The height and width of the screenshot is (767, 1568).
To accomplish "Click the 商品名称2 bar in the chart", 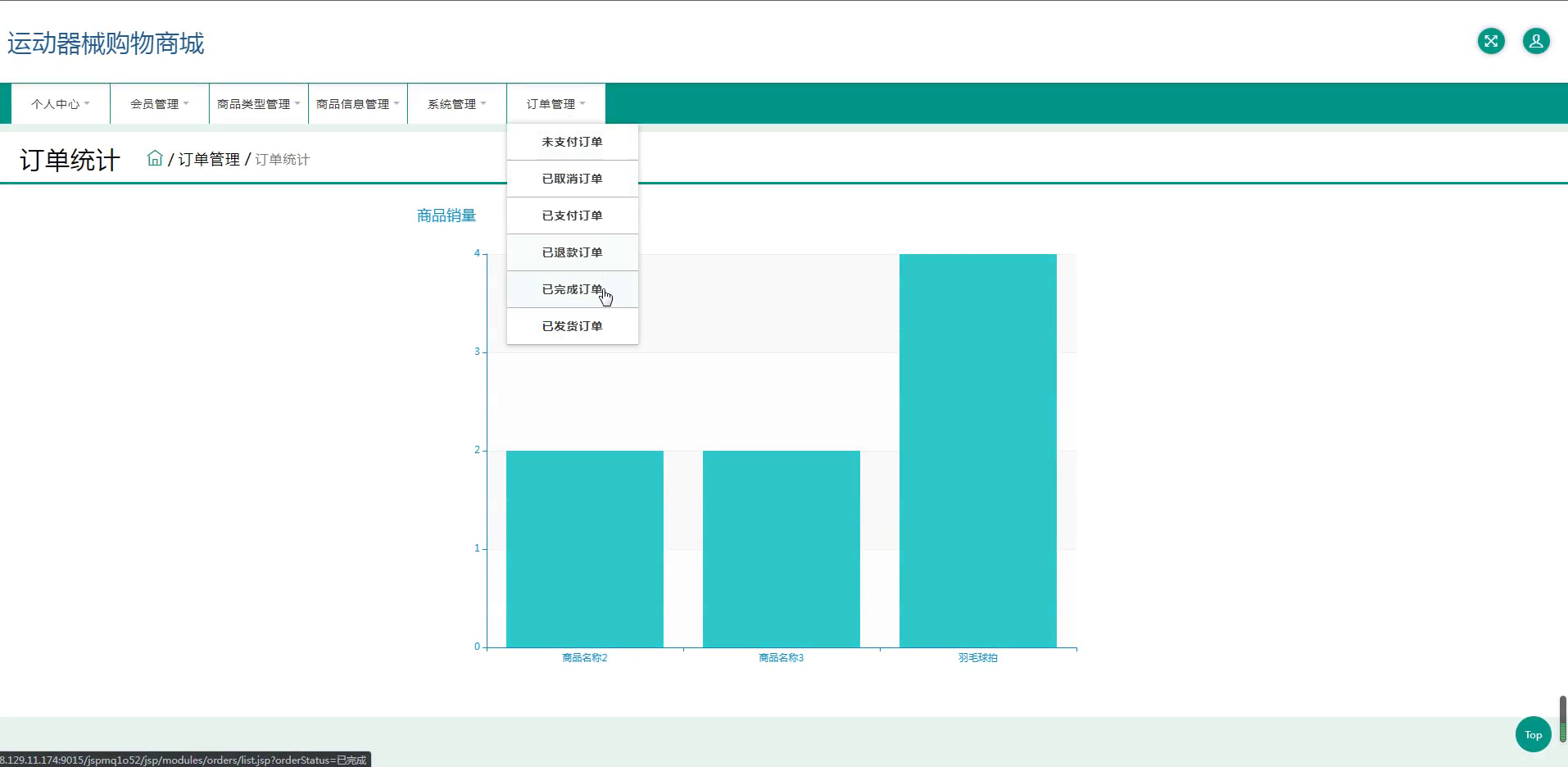I will pos(585,549).
